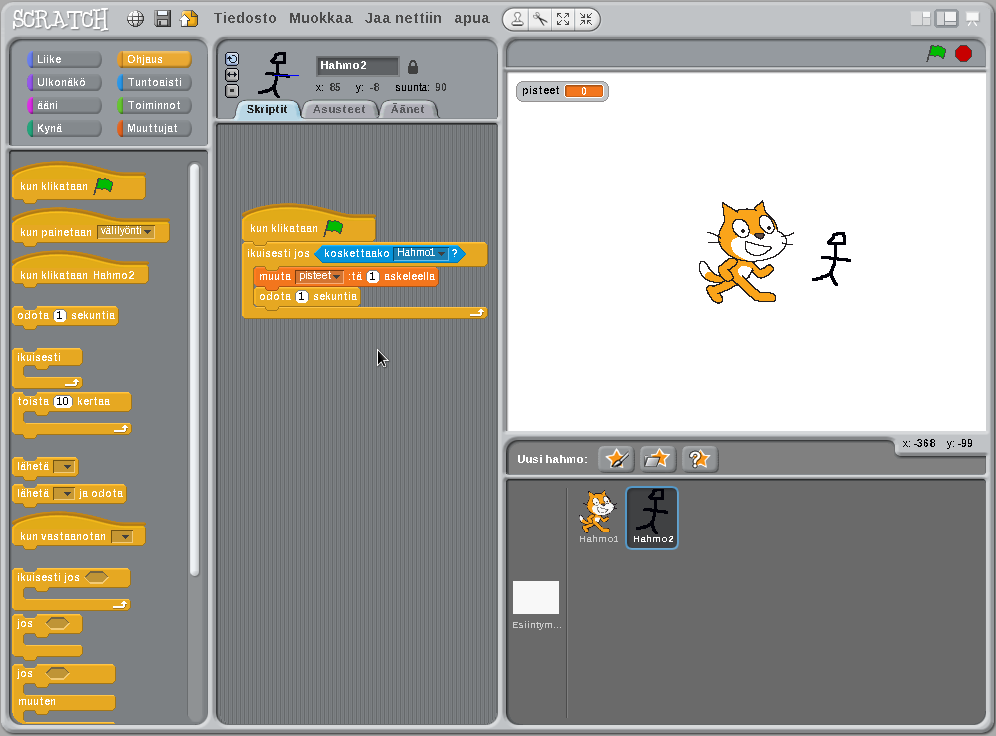Open the ääni block category
Viewport: 996px width, 736px height.
[x=64, y=105]
